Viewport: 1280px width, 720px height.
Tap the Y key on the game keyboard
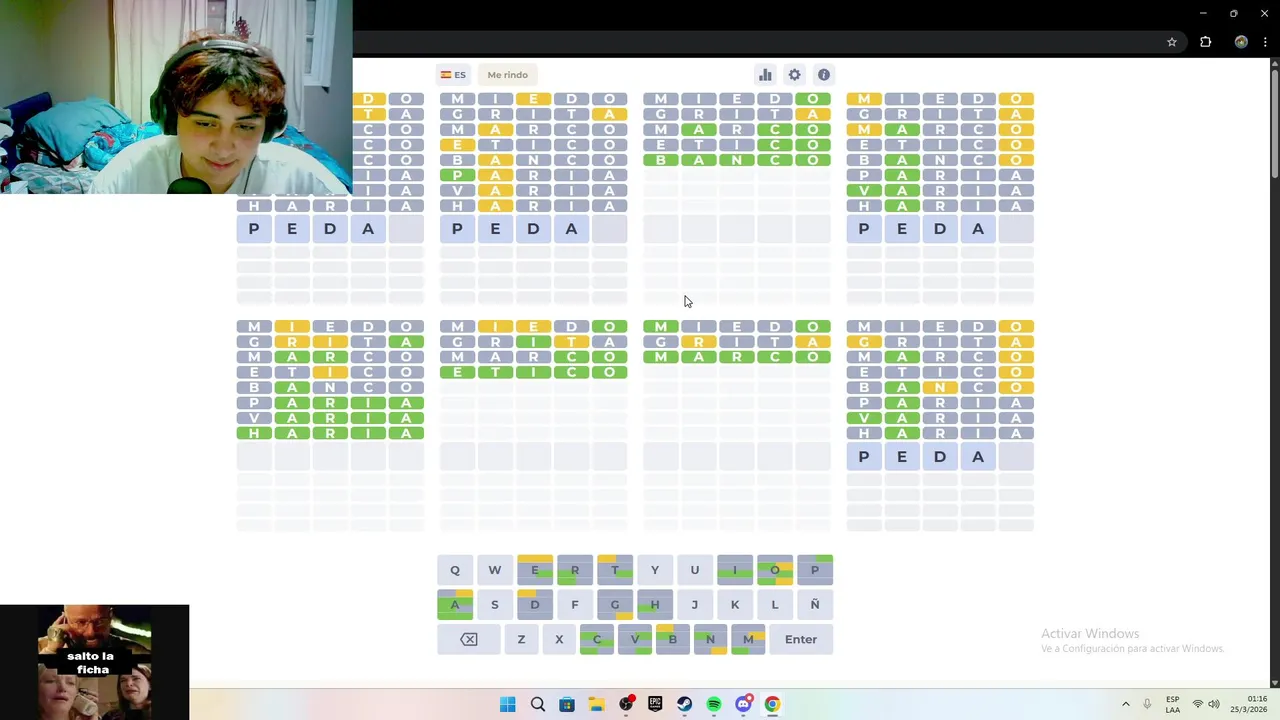(x=655, y=570)
